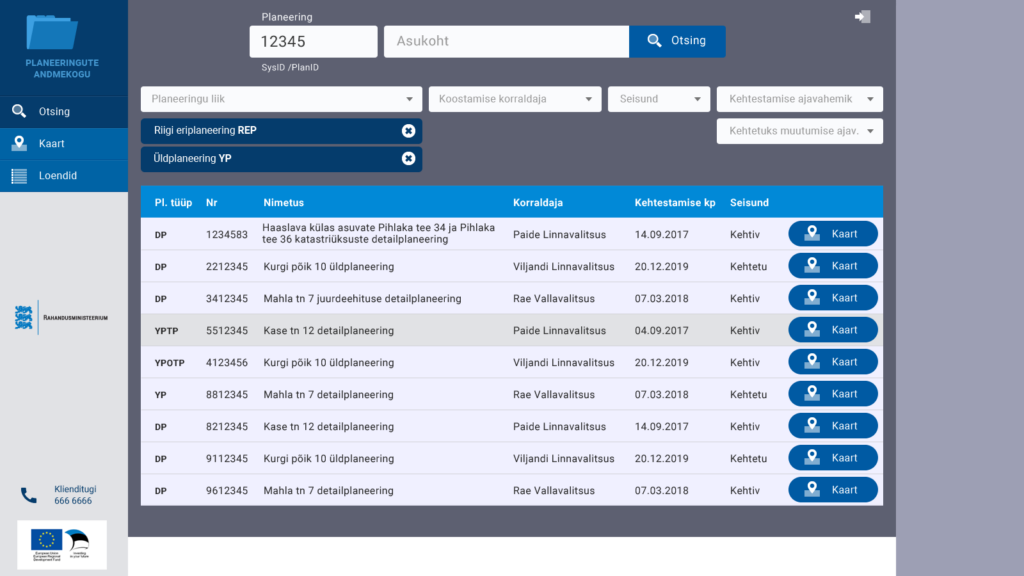Viewport: 1024px width, 576px height.
Task: Open Loendid in the sidebar
Action: coord(64,176)
